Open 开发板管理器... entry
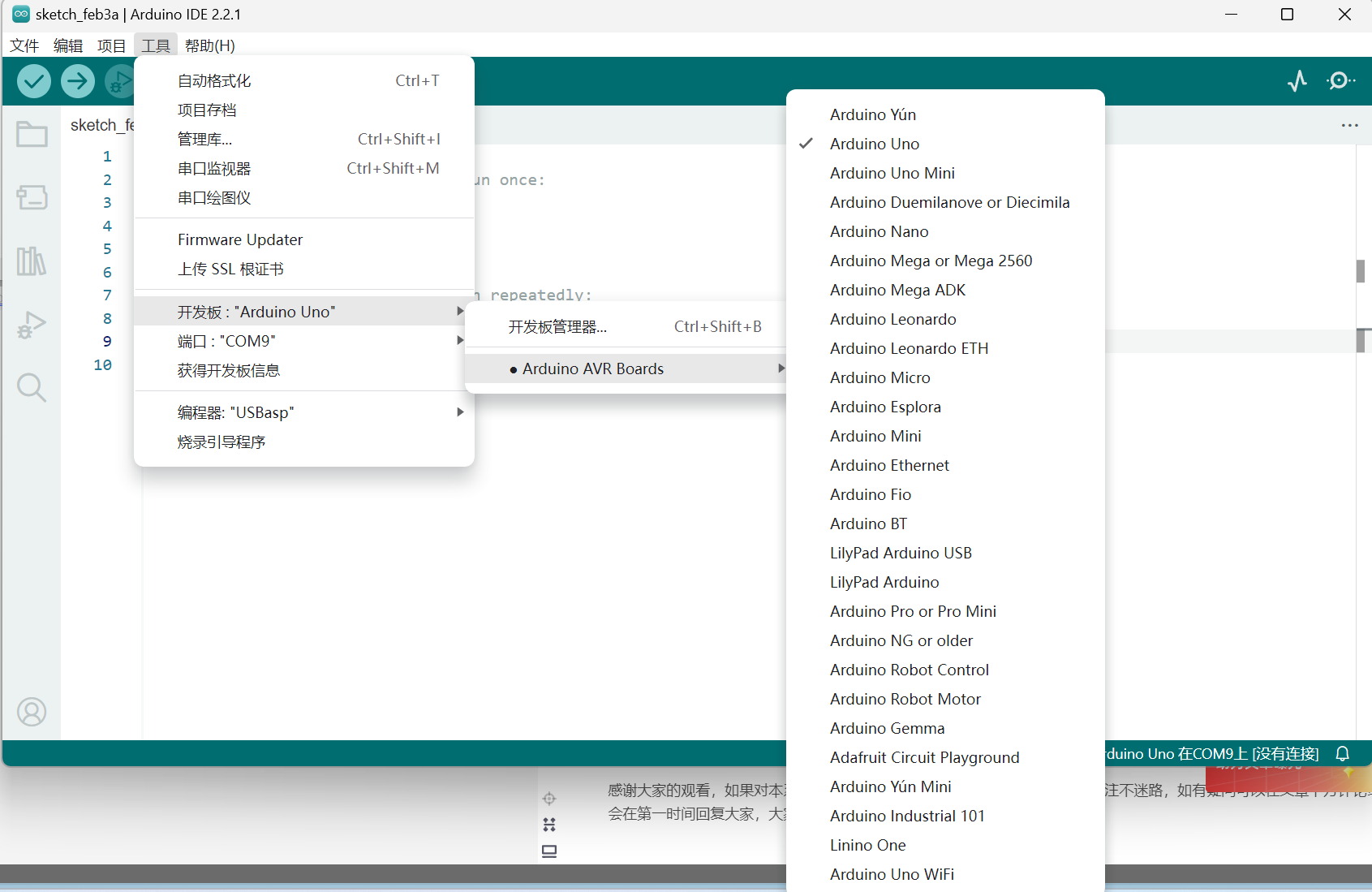 click(x=626, y=326)
